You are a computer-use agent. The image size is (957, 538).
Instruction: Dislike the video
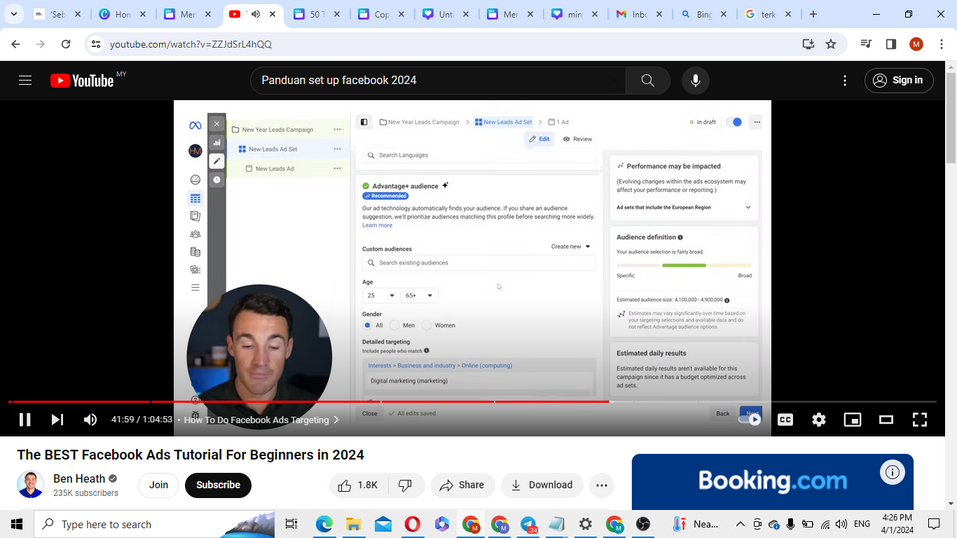point(405,485)
